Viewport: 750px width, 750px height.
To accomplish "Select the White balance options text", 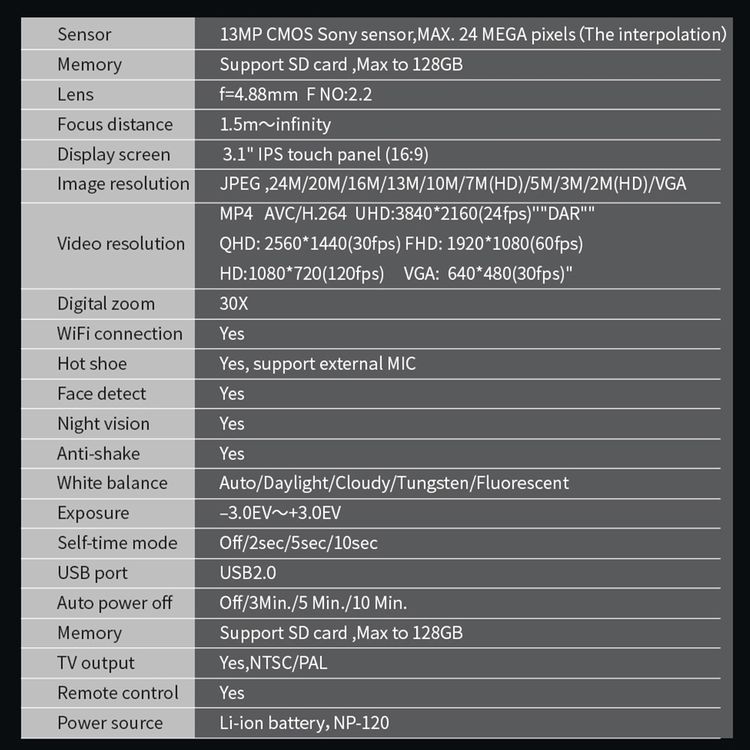I will [394, 483].
